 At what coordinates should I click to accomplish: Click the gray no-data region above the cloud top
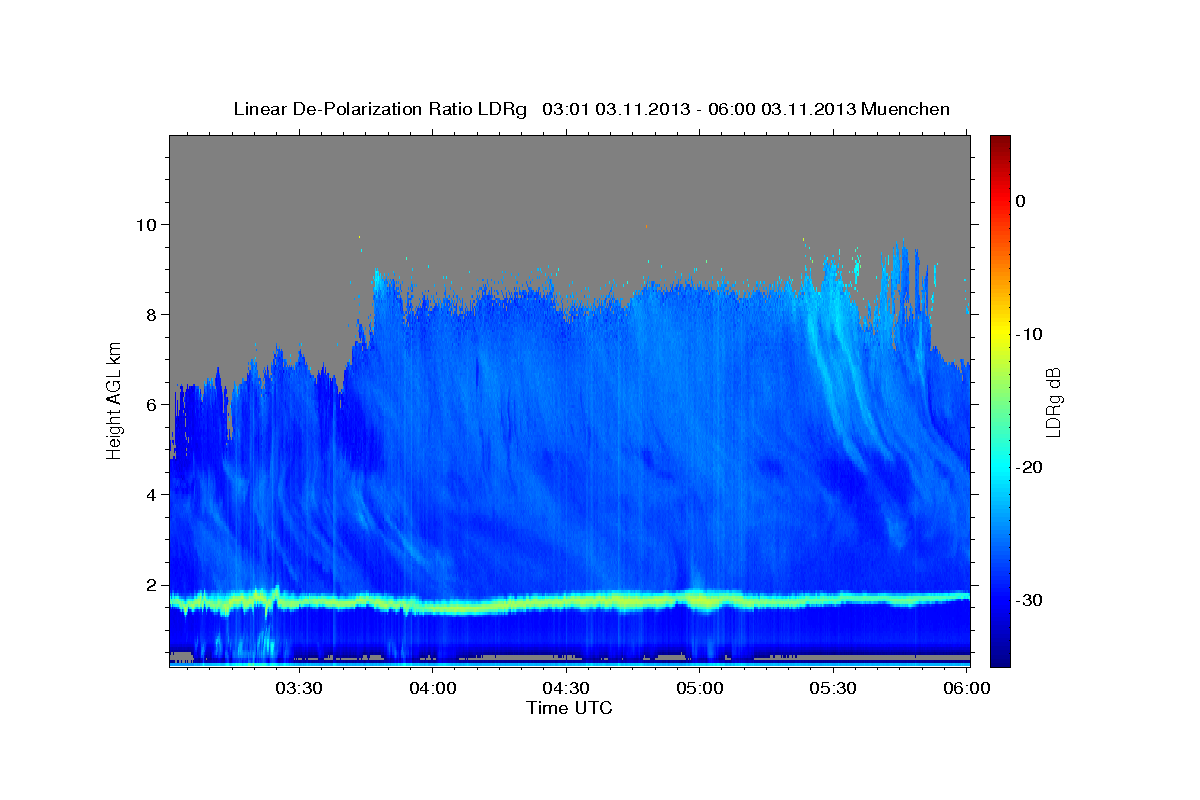[569, 190]
